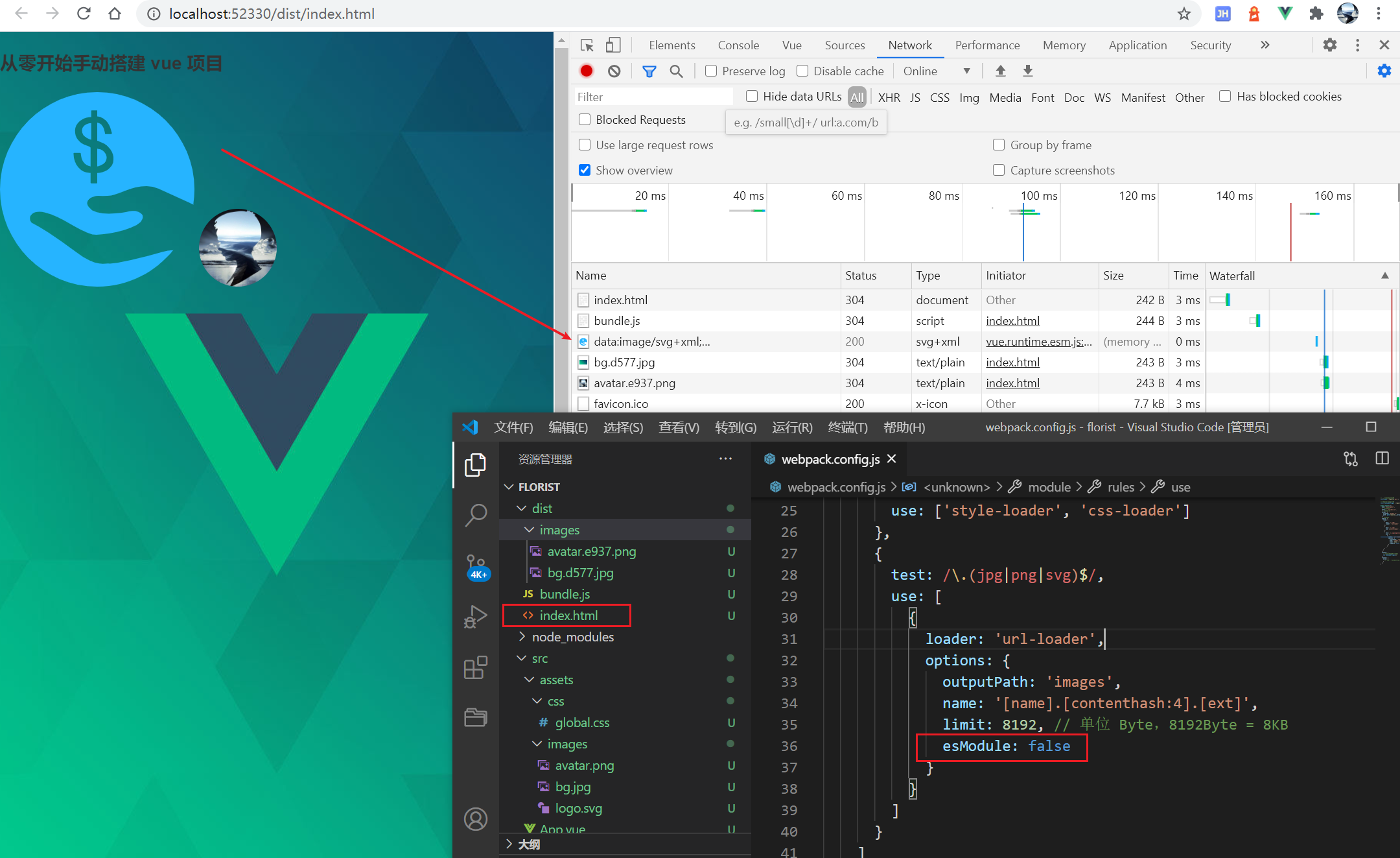
Task: Click the network Filter text field
Action: (651, 97)
